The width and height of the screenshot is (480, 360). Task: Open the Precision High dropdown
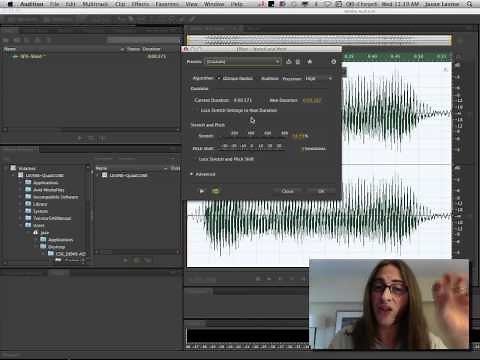pyautogui.click(x=319, y=78)
